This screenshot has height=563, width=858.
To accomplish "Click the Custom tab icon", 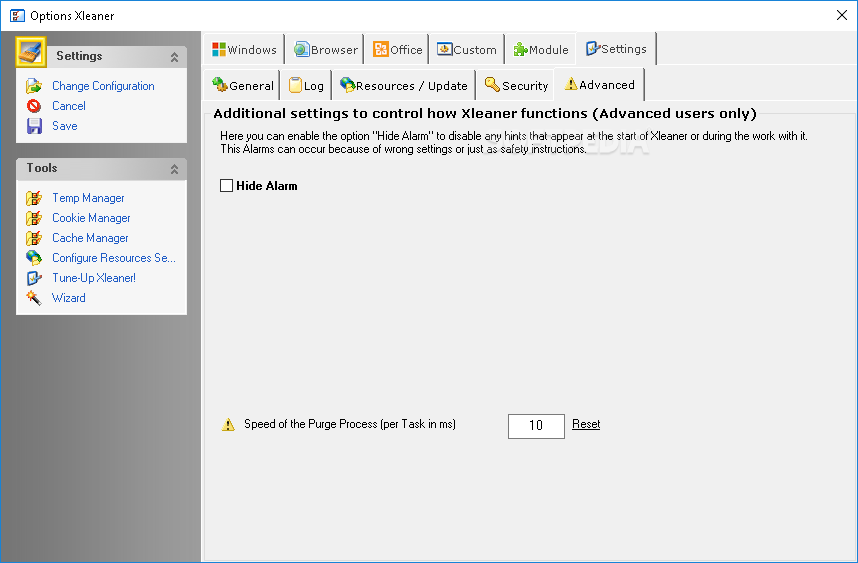I will point(444,49).
